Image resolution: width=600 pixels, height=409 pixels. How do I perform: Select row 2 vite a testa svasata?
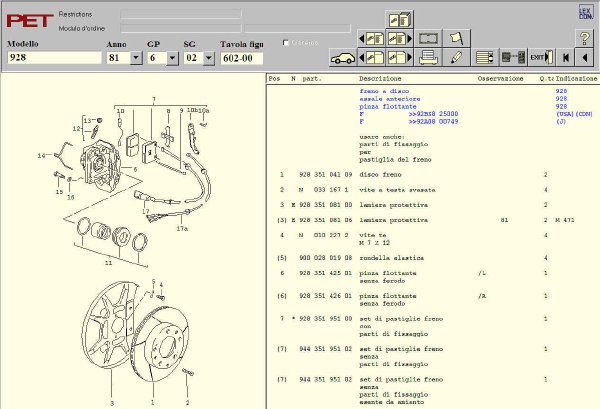coord(432,190)
